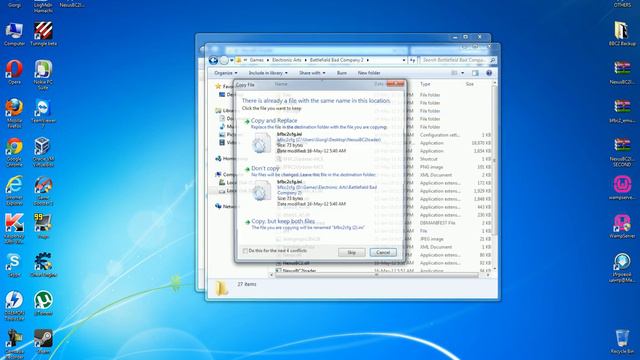Open the Nokia PC Suite shortcut
Image resolution: width=640 pixels, height=360 pixels.
(43, 75)
